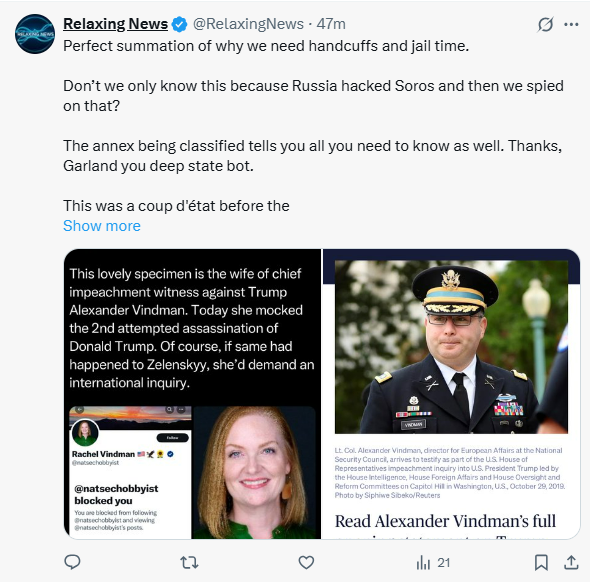Click the Read Alexander Vindman's full headline
Image resolution: width=590 pixels, height=582 pixels.
tap(445, 521)
